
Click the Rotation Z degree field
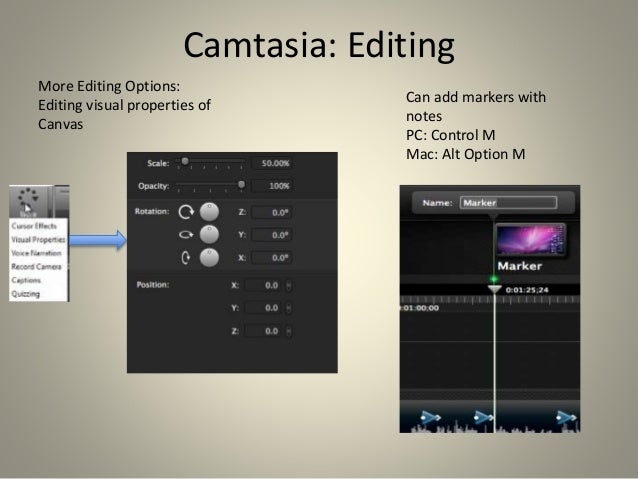click(272, 212)
